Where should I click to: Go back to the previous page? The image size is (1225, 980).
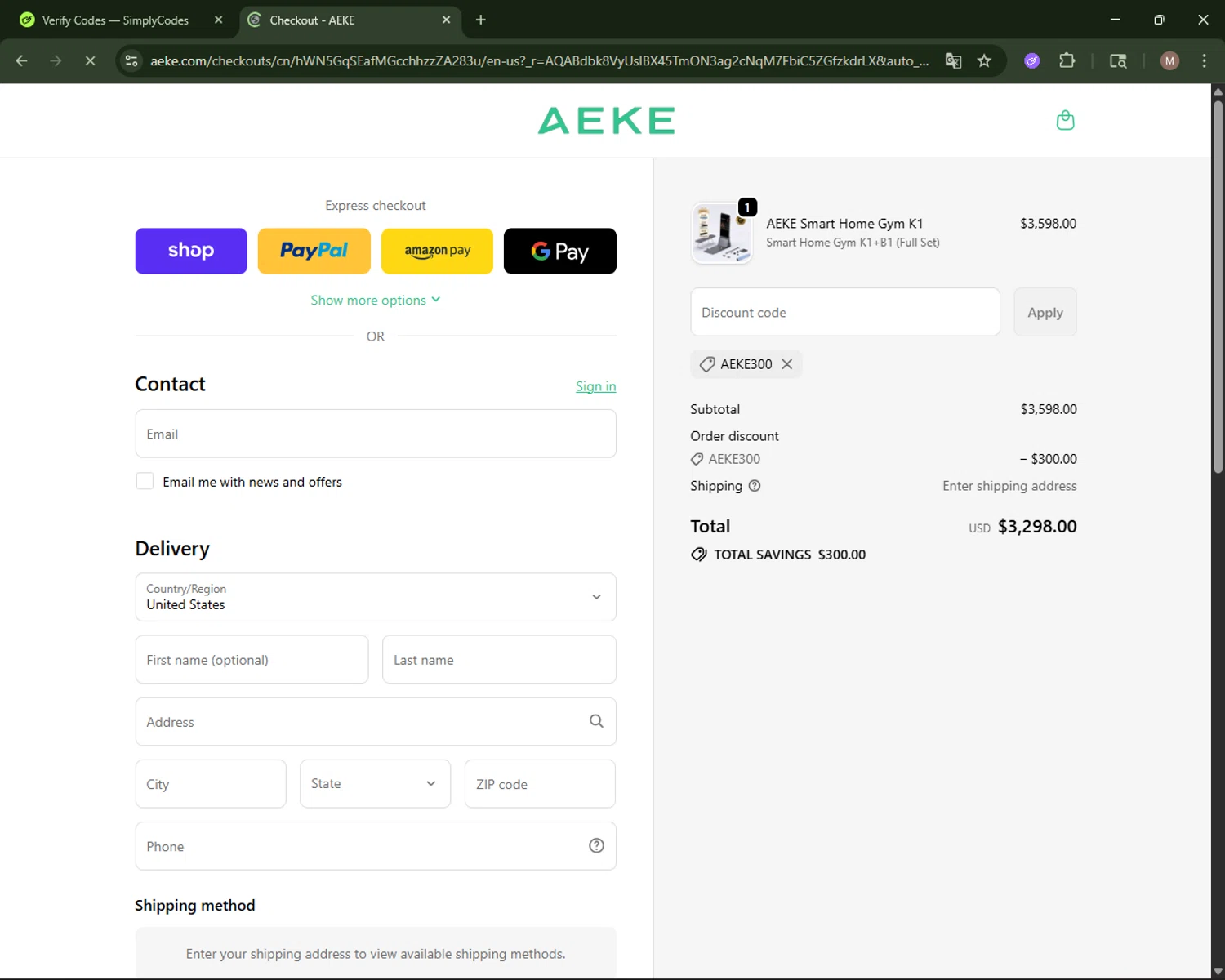pyautogui.click(x=22, y=60)
